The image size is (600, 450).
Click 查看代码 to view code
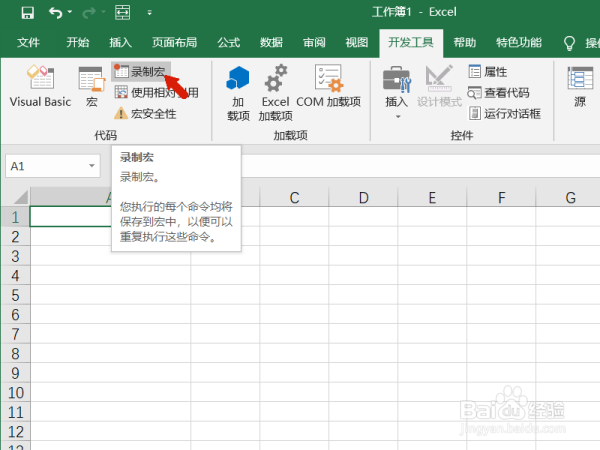click(499, 93)
